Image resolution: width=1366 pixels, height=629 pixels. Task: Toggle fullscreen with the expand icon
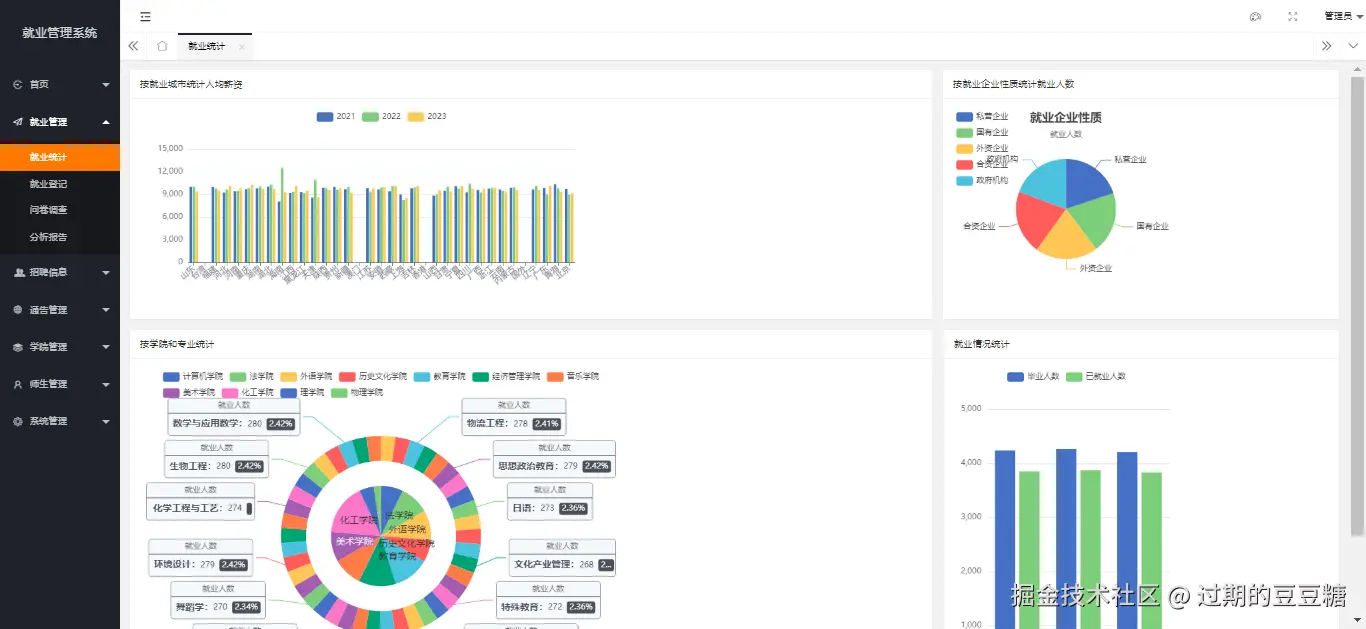[1293, 16]
